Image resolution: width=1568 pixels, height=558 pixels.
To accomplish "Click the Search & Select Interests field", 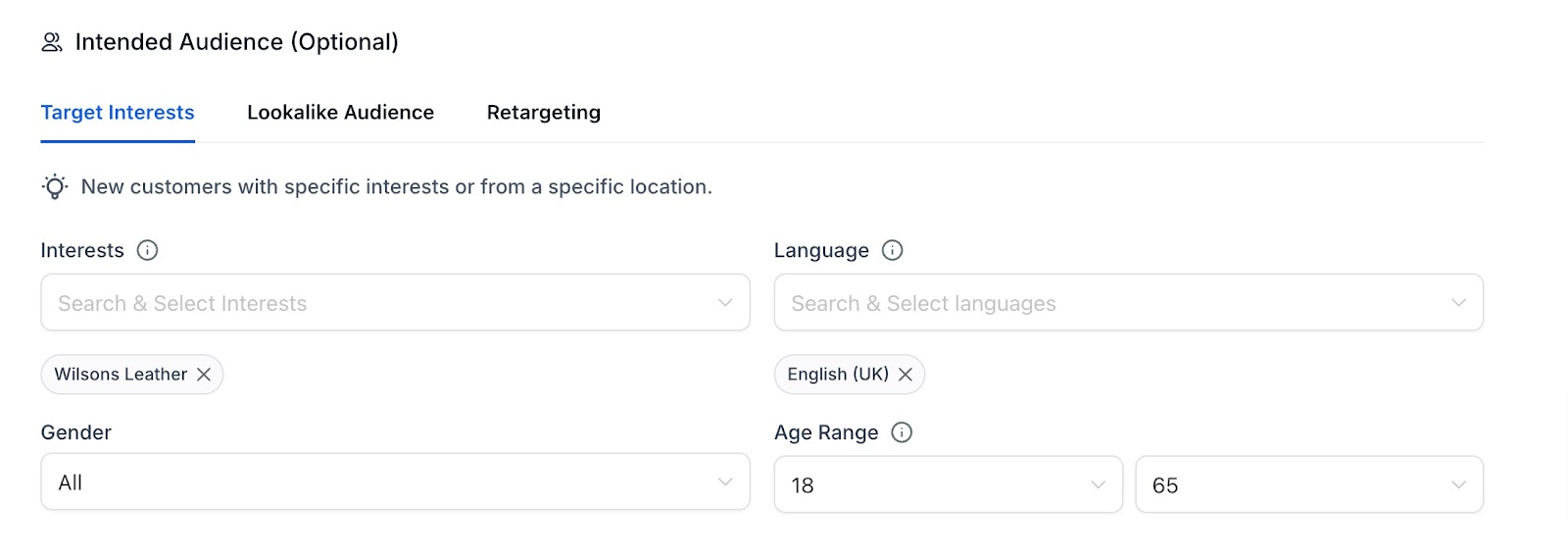I will click(x=372, y=303).
